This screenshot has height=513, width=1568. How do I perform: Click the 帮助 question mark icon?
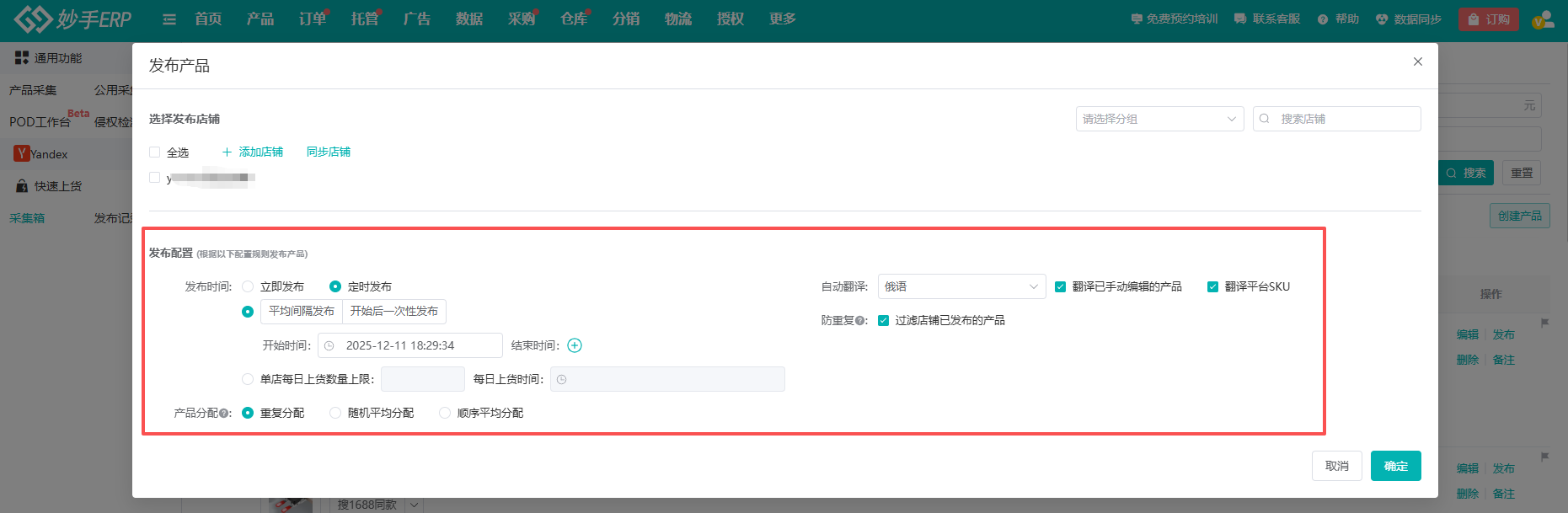[x=1323, y=19]
